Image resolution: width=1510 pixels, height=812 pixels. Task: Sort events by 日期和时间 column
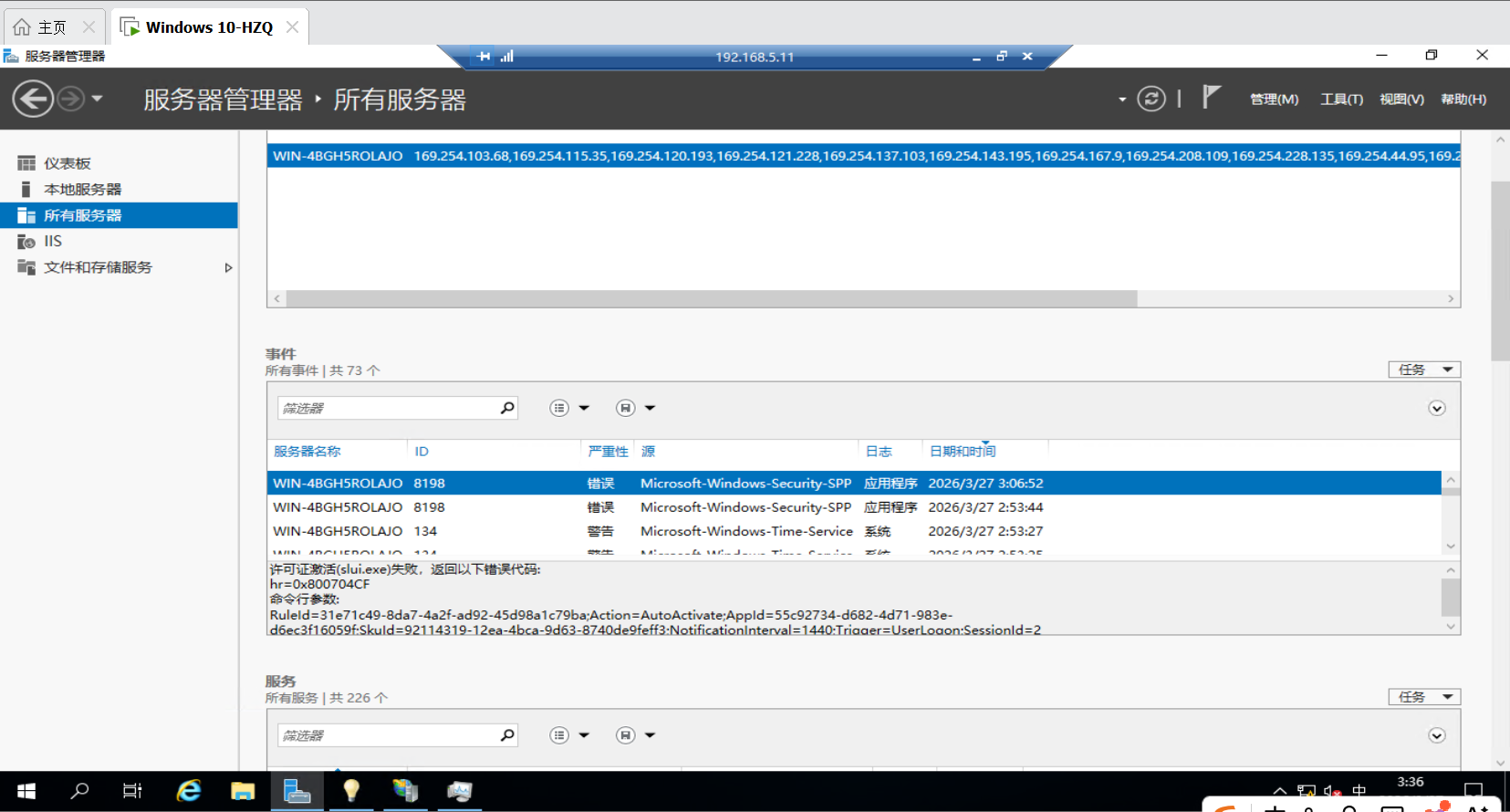point(963,452)
